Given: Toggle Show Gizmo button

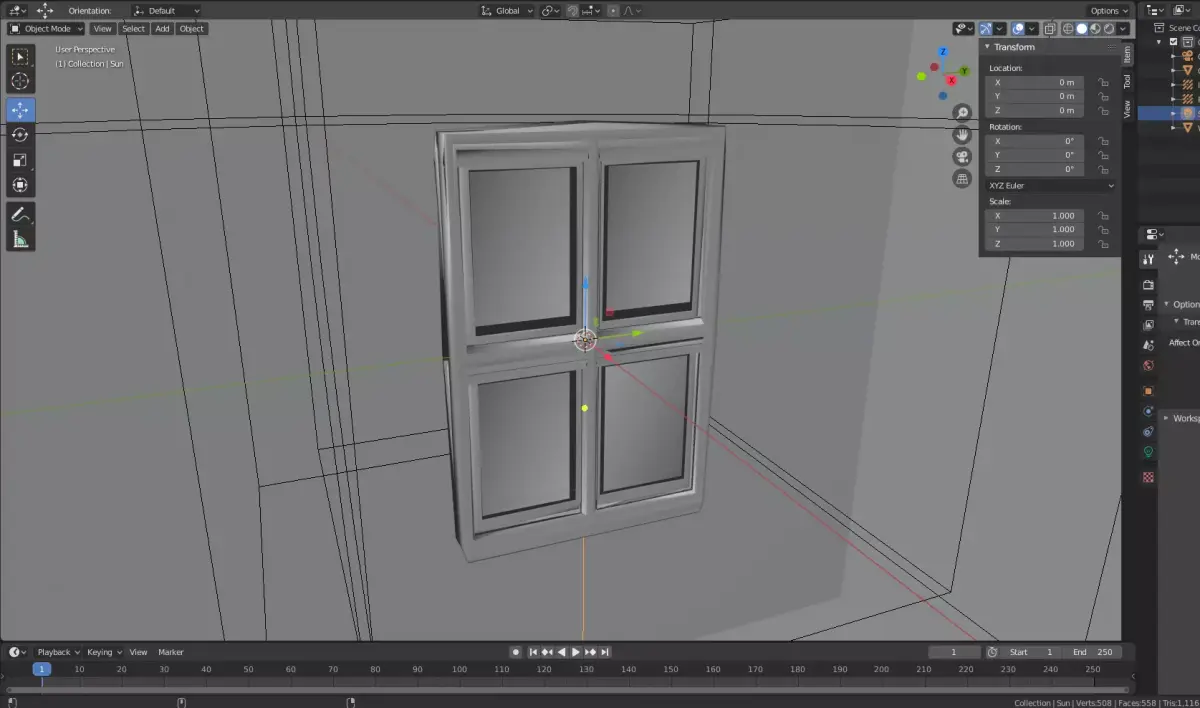Looking at the screenshot, I should coord(986,29).
